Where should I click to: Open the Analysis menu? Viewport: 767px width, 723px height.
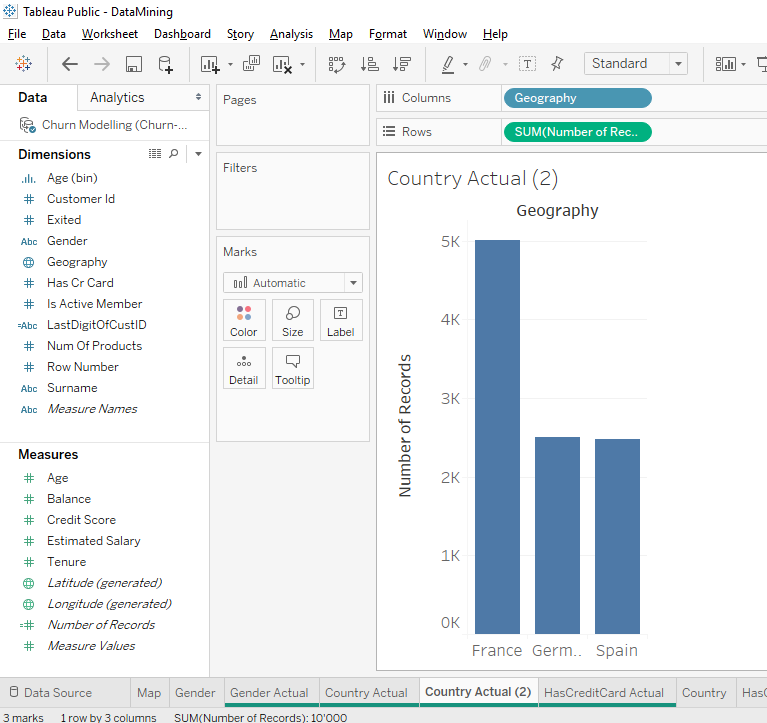click(x=291, y=34)
